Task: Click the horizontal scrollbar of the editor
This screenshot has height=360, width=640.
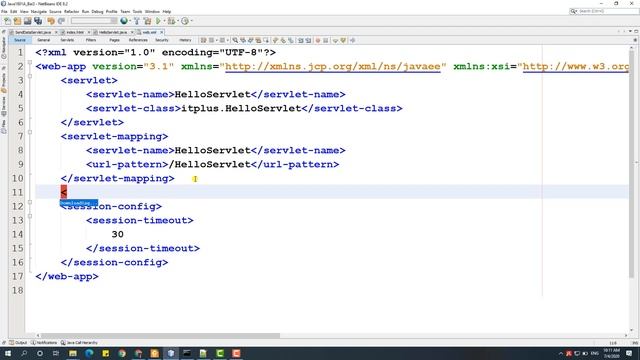Action: click(x=159, y=336)
